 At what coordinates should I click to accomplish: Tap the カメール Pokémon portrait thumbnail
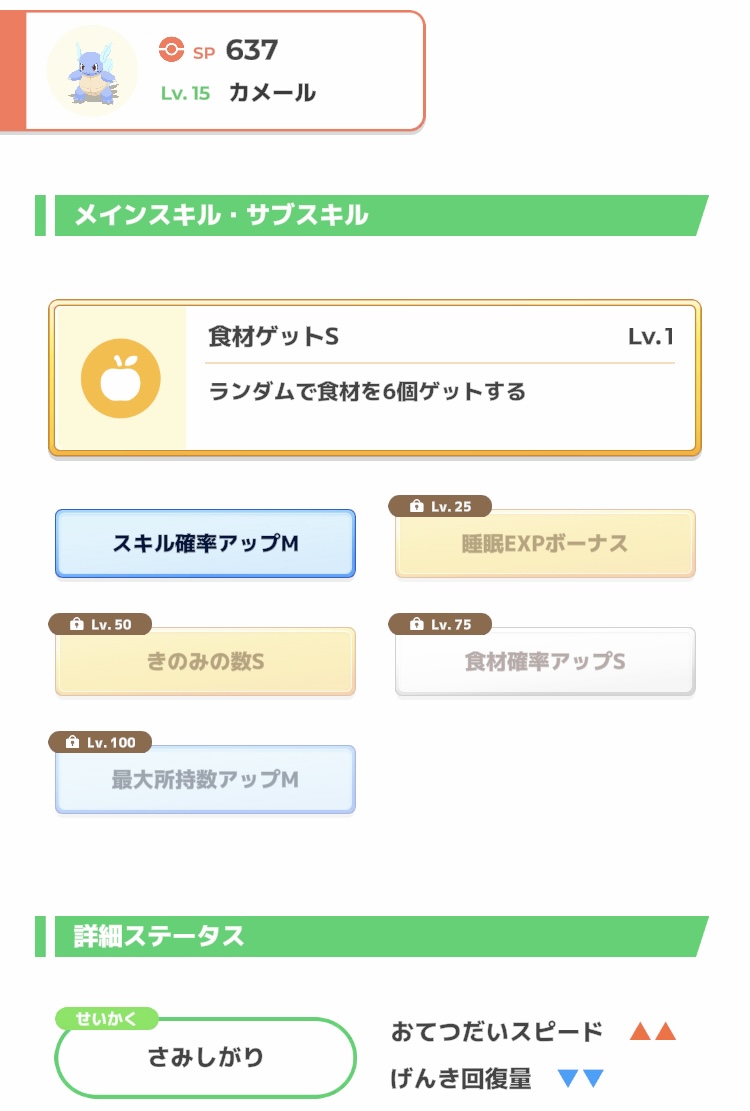[x=92, y=71]
